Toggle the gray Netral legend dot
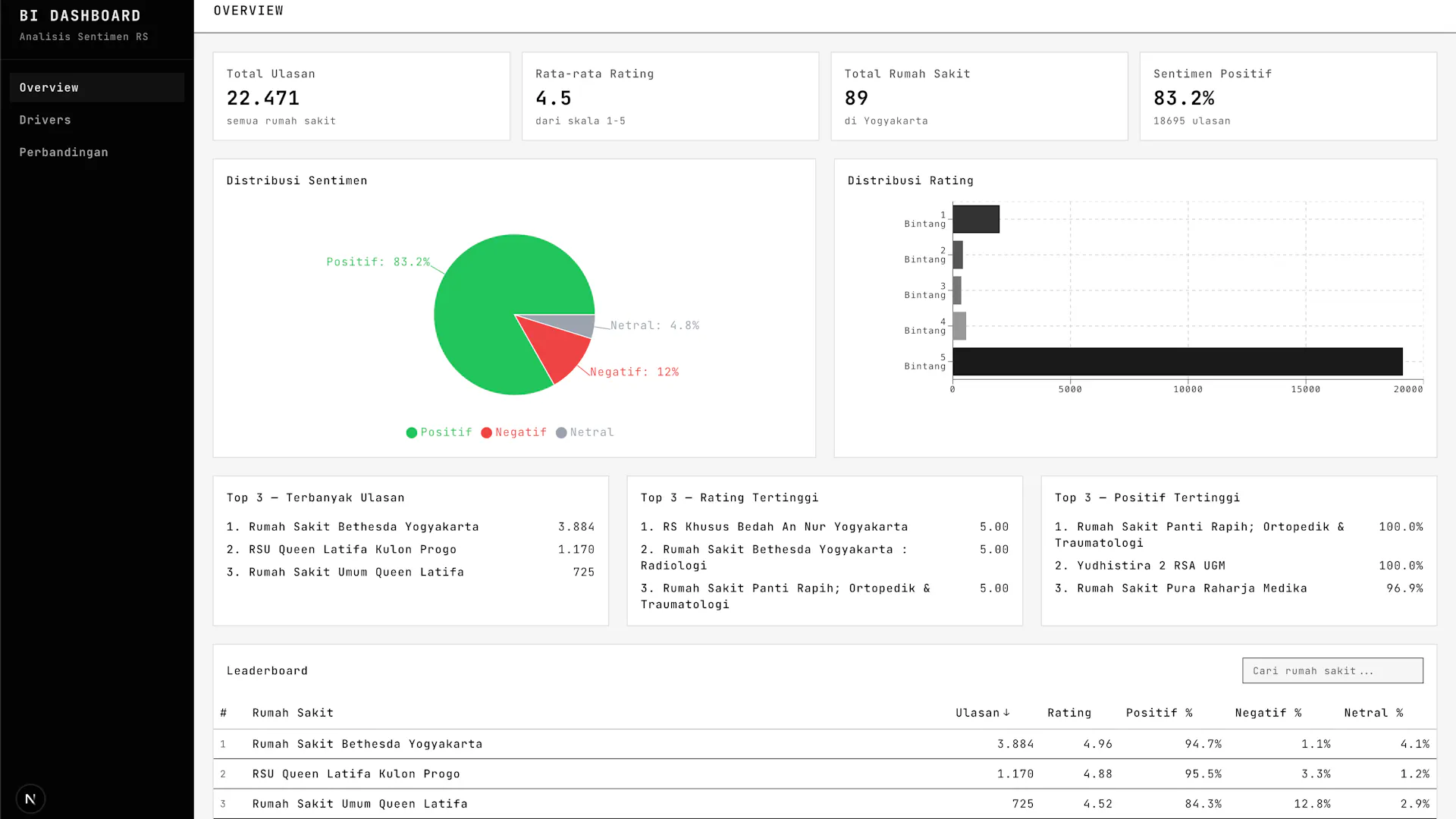This screenshot has height=819, width=1456. pyautogui.click(x=561, y=432)
